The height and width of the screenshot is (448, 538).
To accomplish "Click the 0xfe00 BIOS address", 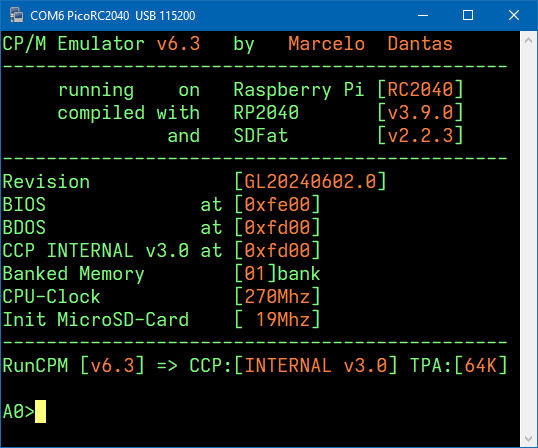I will click(x=277, y=204).
